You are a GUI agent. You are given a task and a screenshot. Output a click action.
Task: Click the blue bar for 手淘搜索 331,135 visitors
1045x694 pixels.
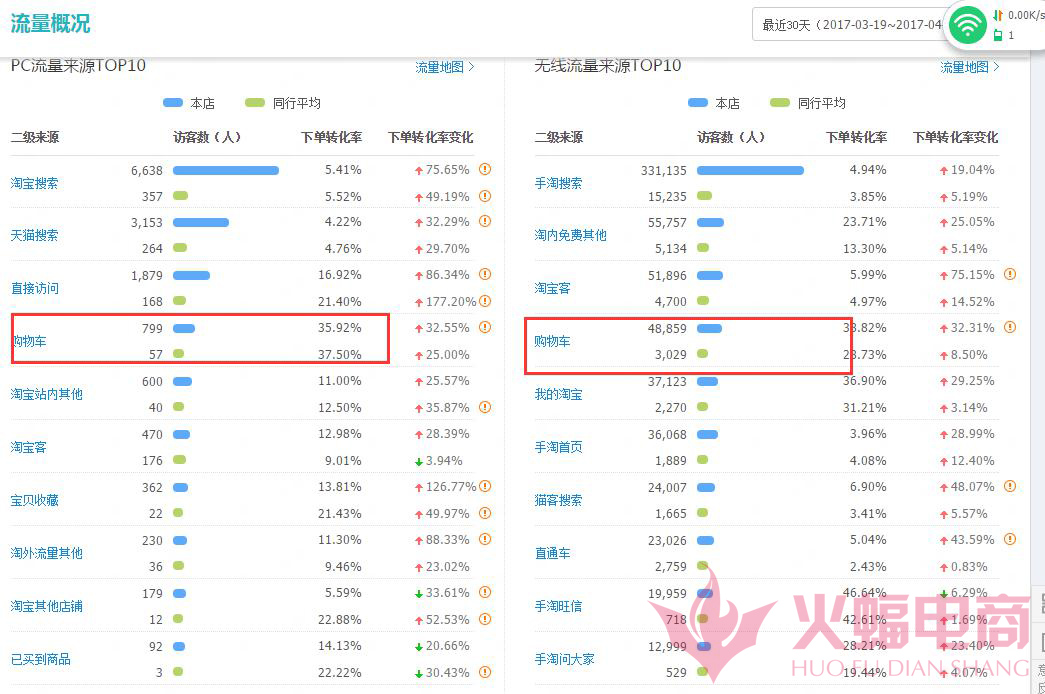tap(750, 171)
